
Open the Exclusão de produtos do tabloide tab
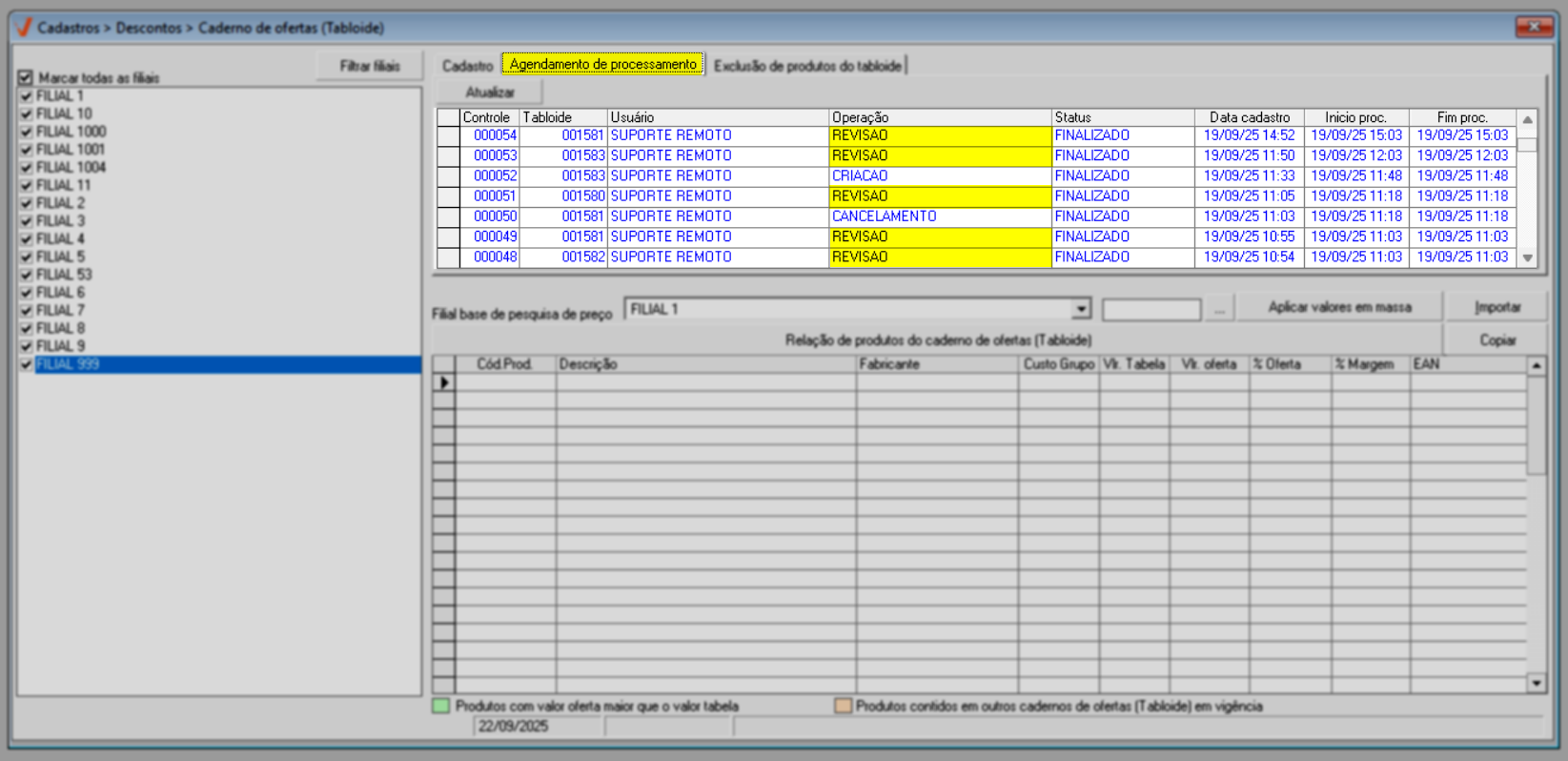[x=806, y=66]
